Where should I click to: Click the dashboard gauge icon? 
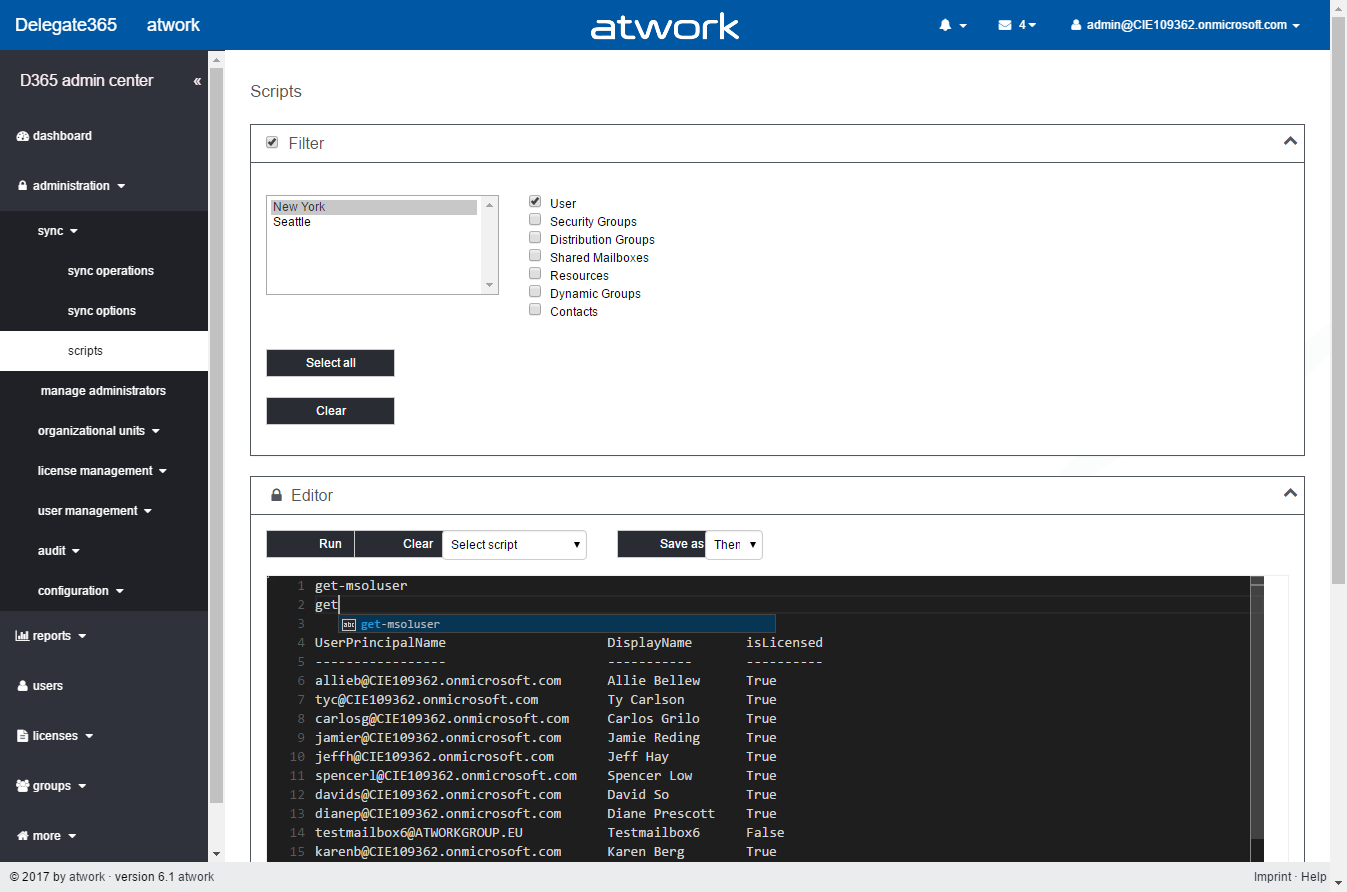(x=23, y=136)
